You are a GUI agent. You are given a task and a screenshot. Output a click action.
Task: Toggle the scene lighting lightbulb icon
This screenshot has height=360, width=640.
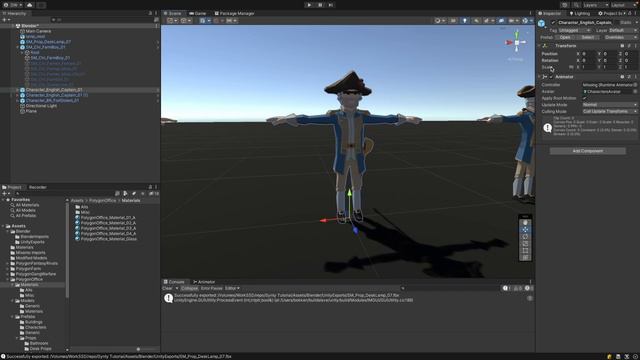click(464, 20)
